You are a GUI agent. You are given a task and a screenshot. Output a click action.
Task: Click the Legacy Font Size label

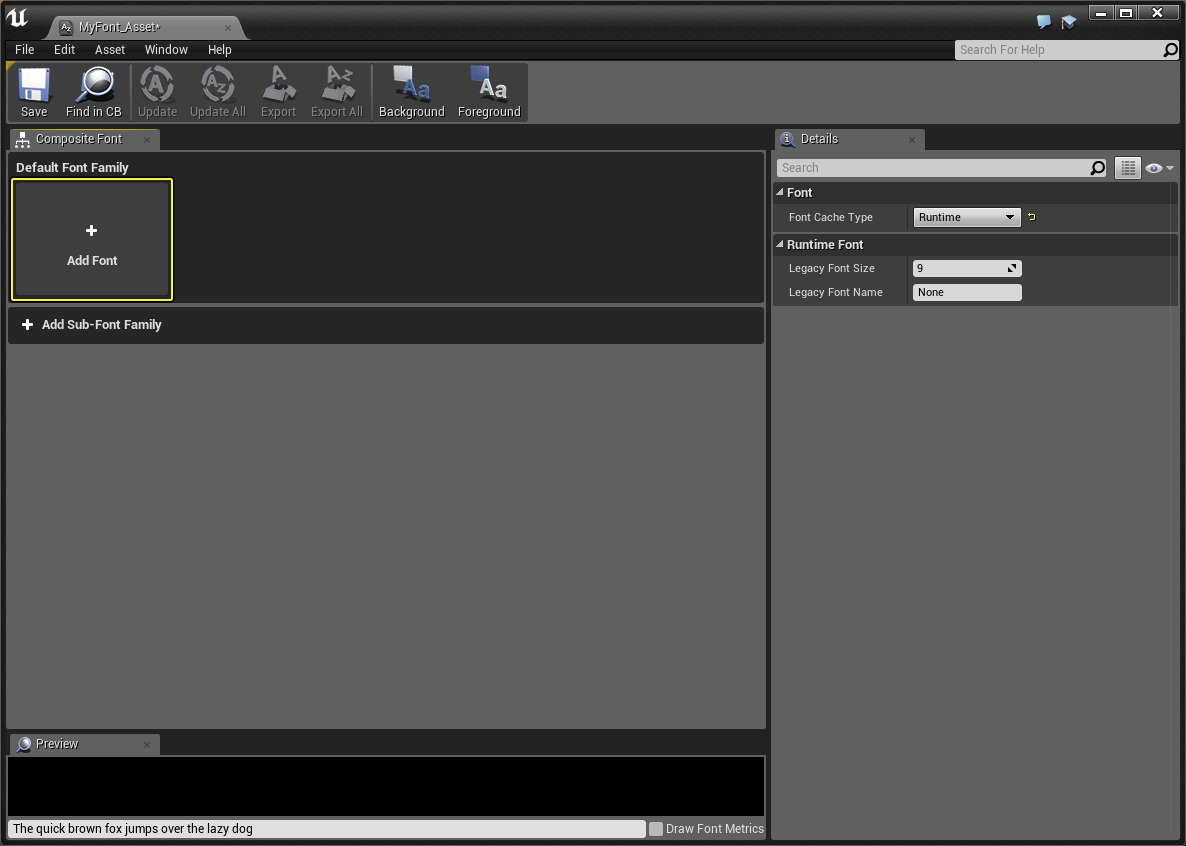832,269
